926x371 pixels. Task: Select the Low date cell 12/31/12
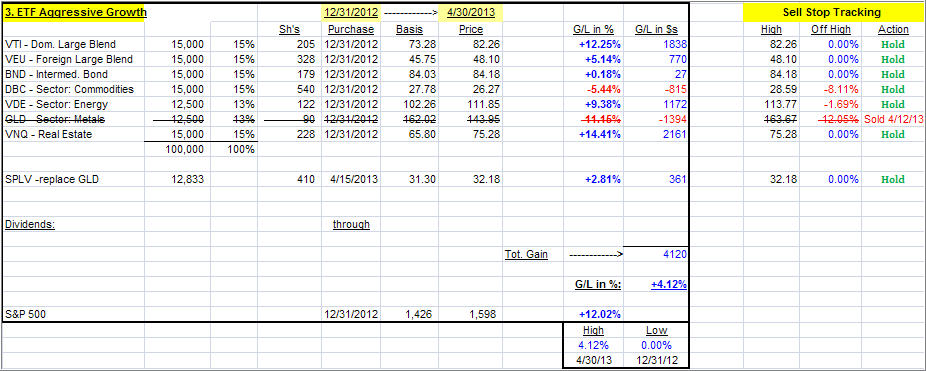656,360
